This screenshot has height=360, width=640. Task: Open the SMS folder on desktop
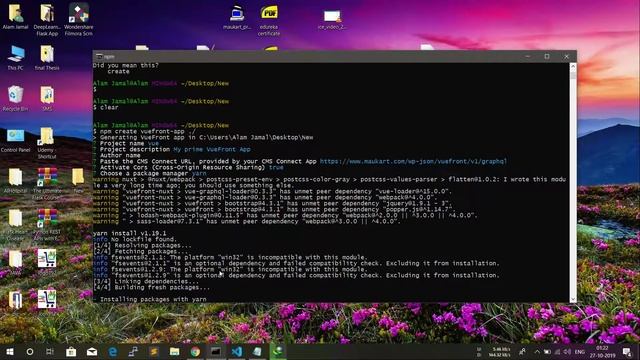[47, 99]
